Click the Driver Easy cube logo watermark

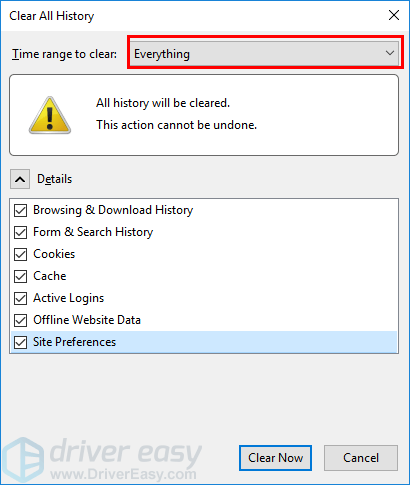[22, 461]
